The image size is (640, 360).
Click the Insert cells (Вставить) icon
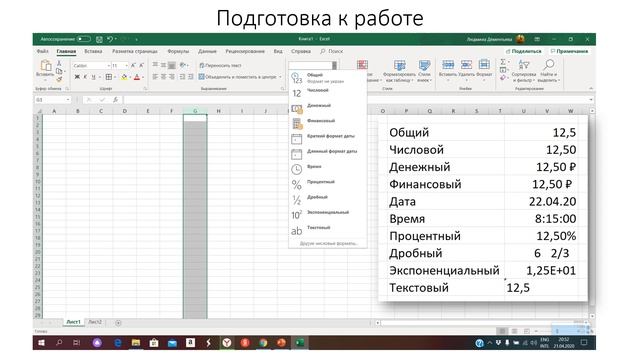pyautogui.click(x=448, y=64)
